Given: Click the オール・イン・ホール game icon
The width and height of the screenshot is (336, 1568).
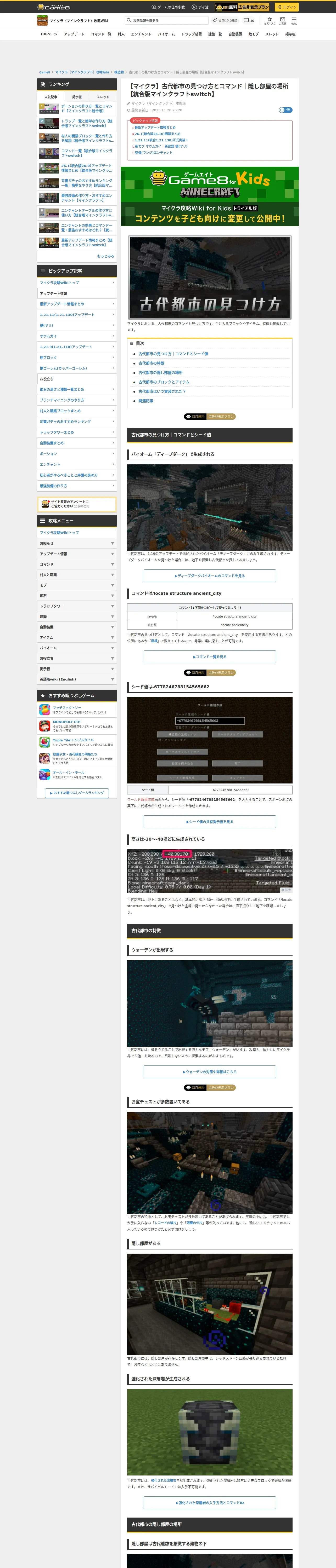Looking at the screenshot, I should [44, 774].
